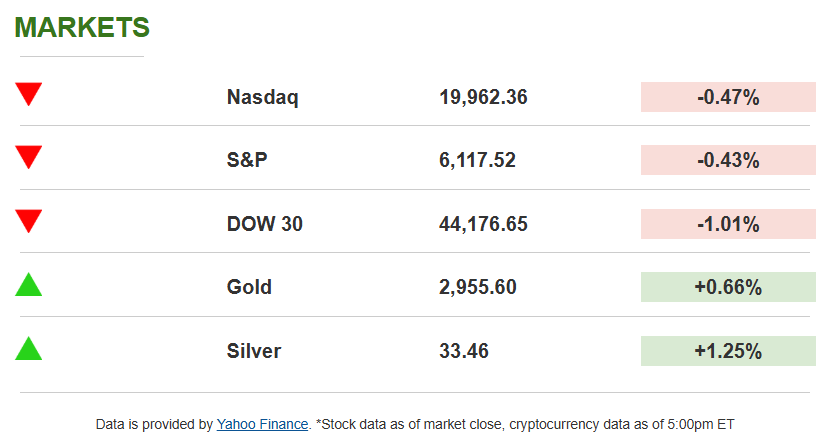
Task: Select the S&P index name
Action: tap(248, 160)
